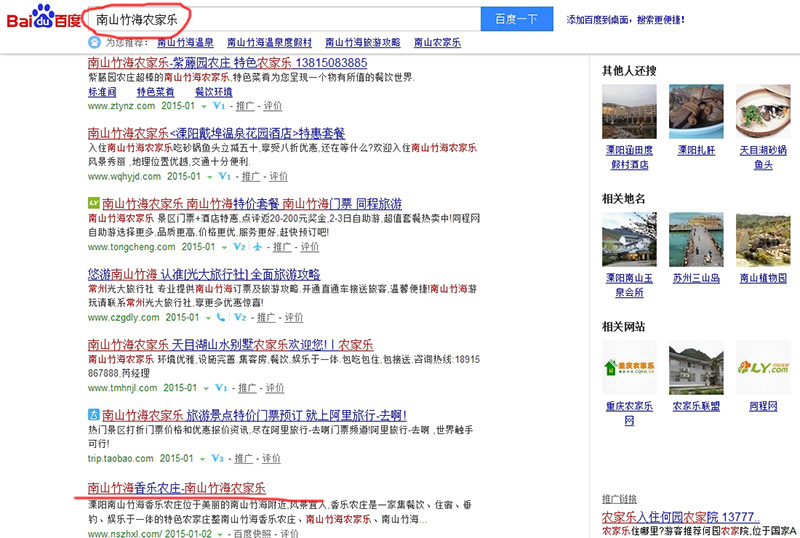Open the 标准间 sublink
This screenshot has height=538, width=800.
102,92
